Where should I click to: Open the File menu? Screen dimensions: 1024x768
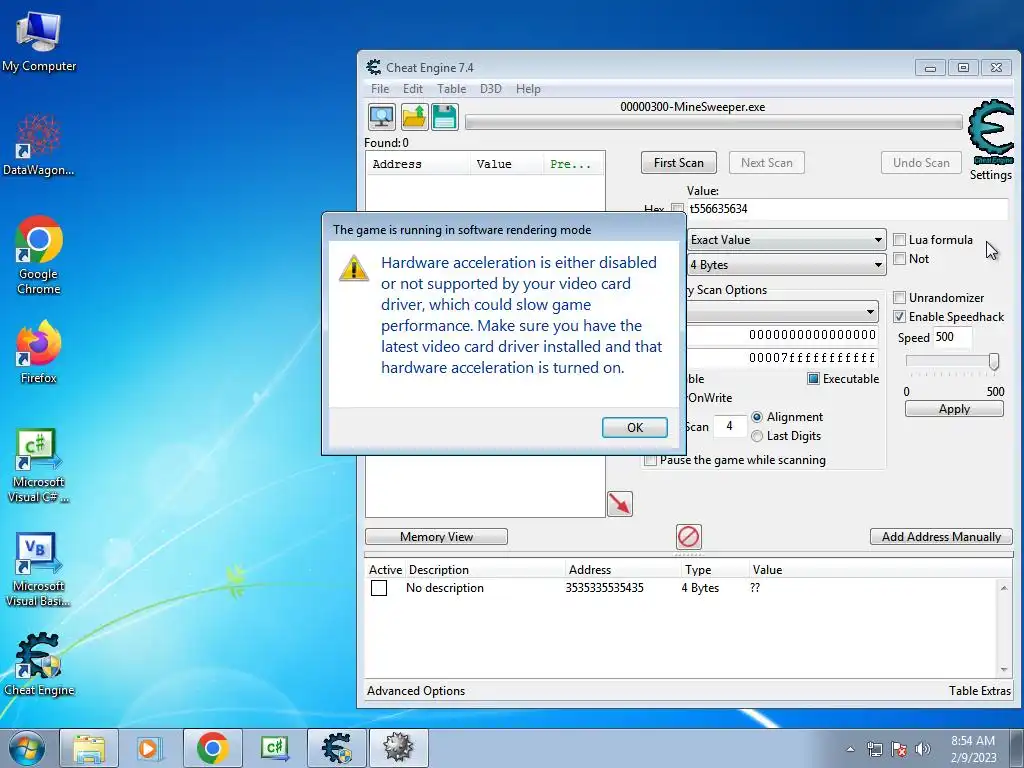coord(379,89)
